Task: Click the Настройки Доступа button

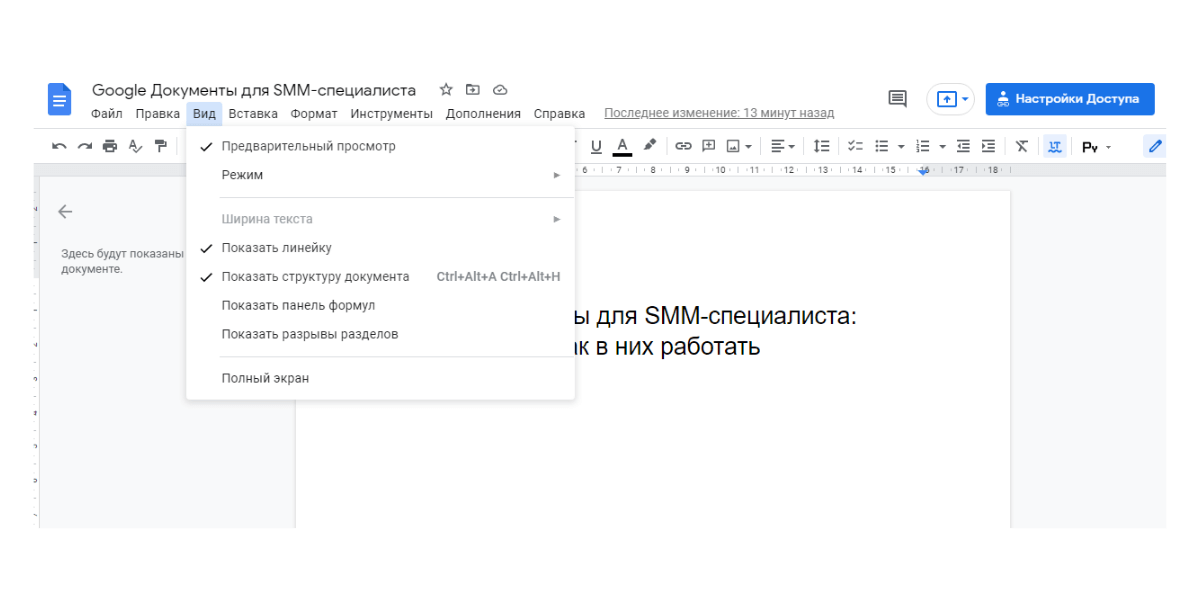Action: tap(1069, 99)
